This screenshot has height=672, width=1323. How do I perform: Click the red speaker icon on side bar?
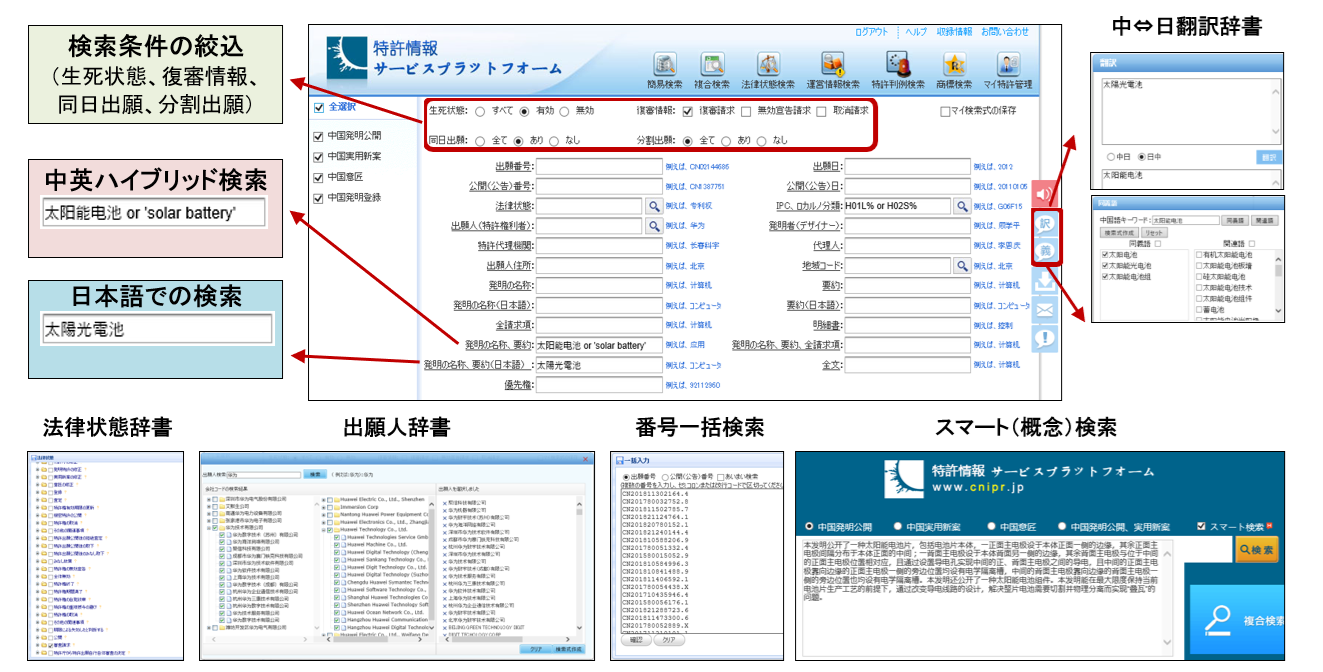pos(1044,195)
